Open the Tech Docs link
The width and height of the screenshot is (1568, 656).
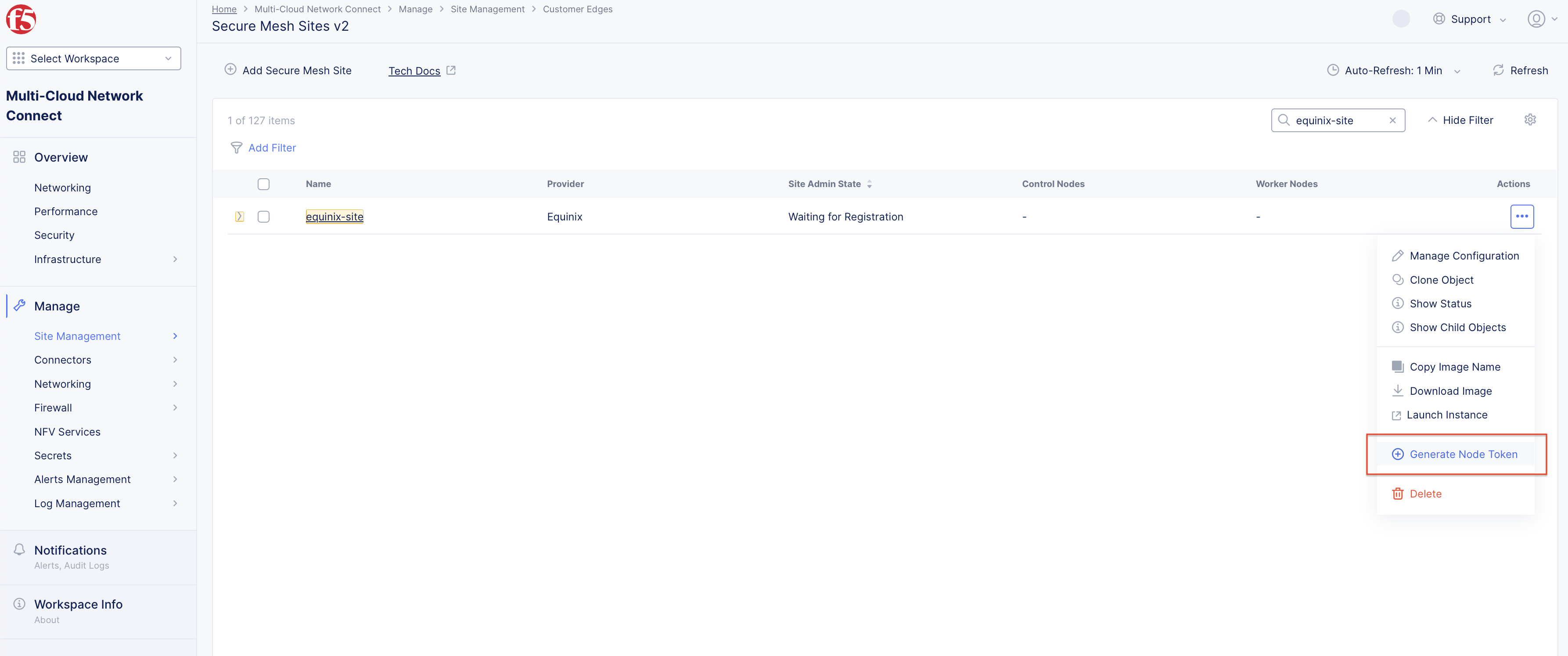click(414, 71)
